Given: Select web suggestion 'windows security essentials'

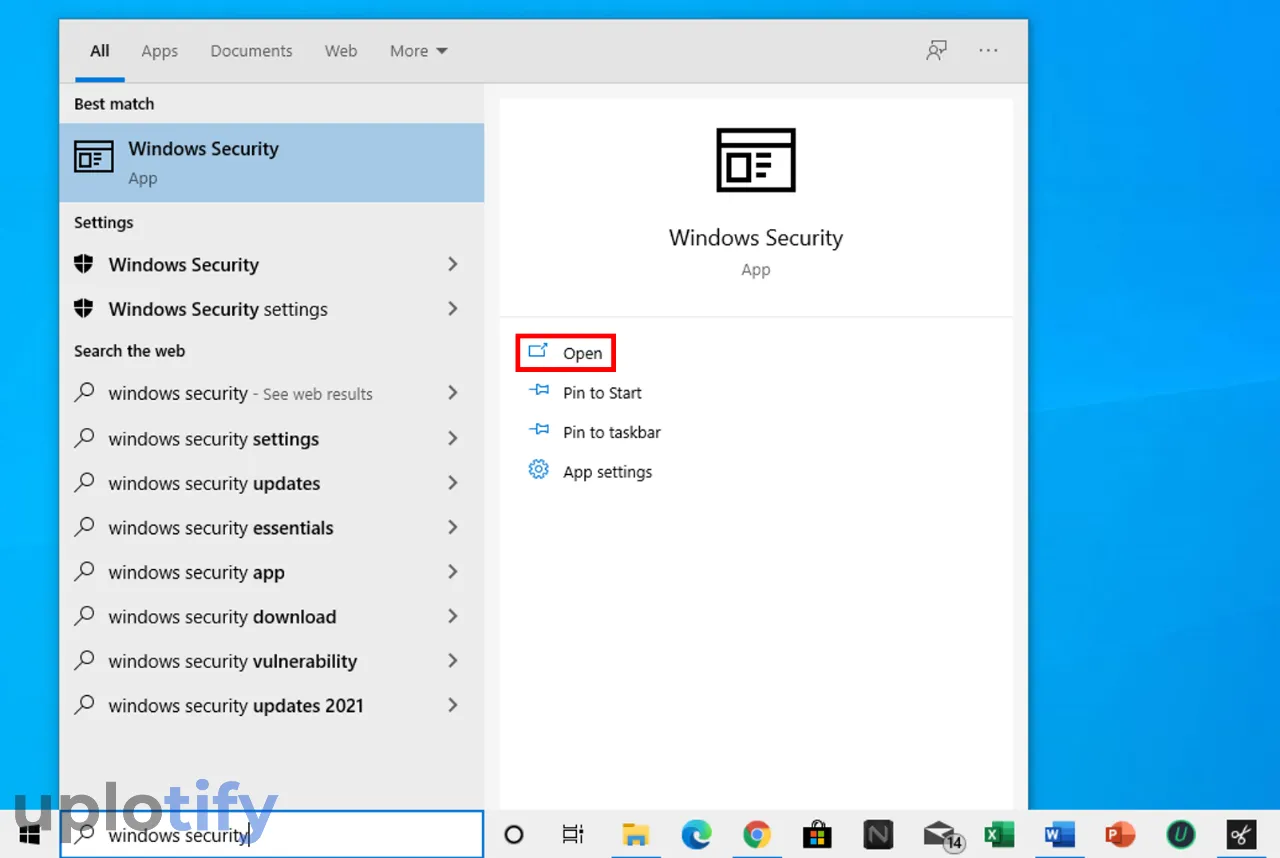Looking at the screenshot, I should tap(272, 527).
